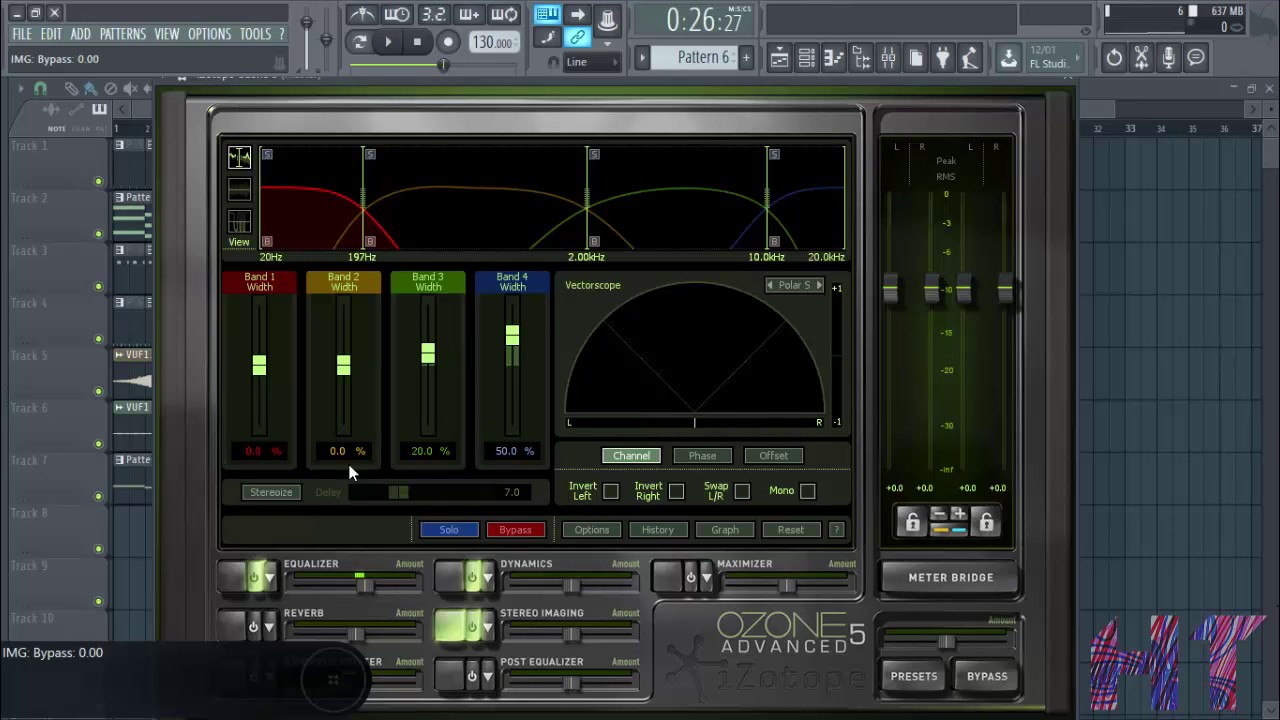This screenshot has width=1280, height=720.
Task: Switch to the Phase vectorscope tab
Action: pyautogui.click(x=702, y=456)
